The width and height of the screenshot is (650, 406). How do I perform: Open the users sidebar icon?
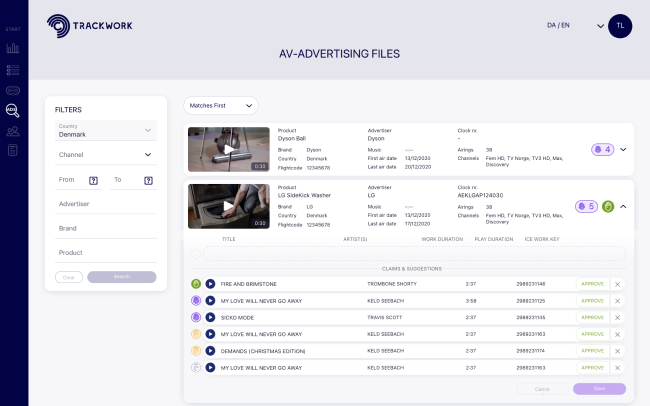click(x=13, y=131)
